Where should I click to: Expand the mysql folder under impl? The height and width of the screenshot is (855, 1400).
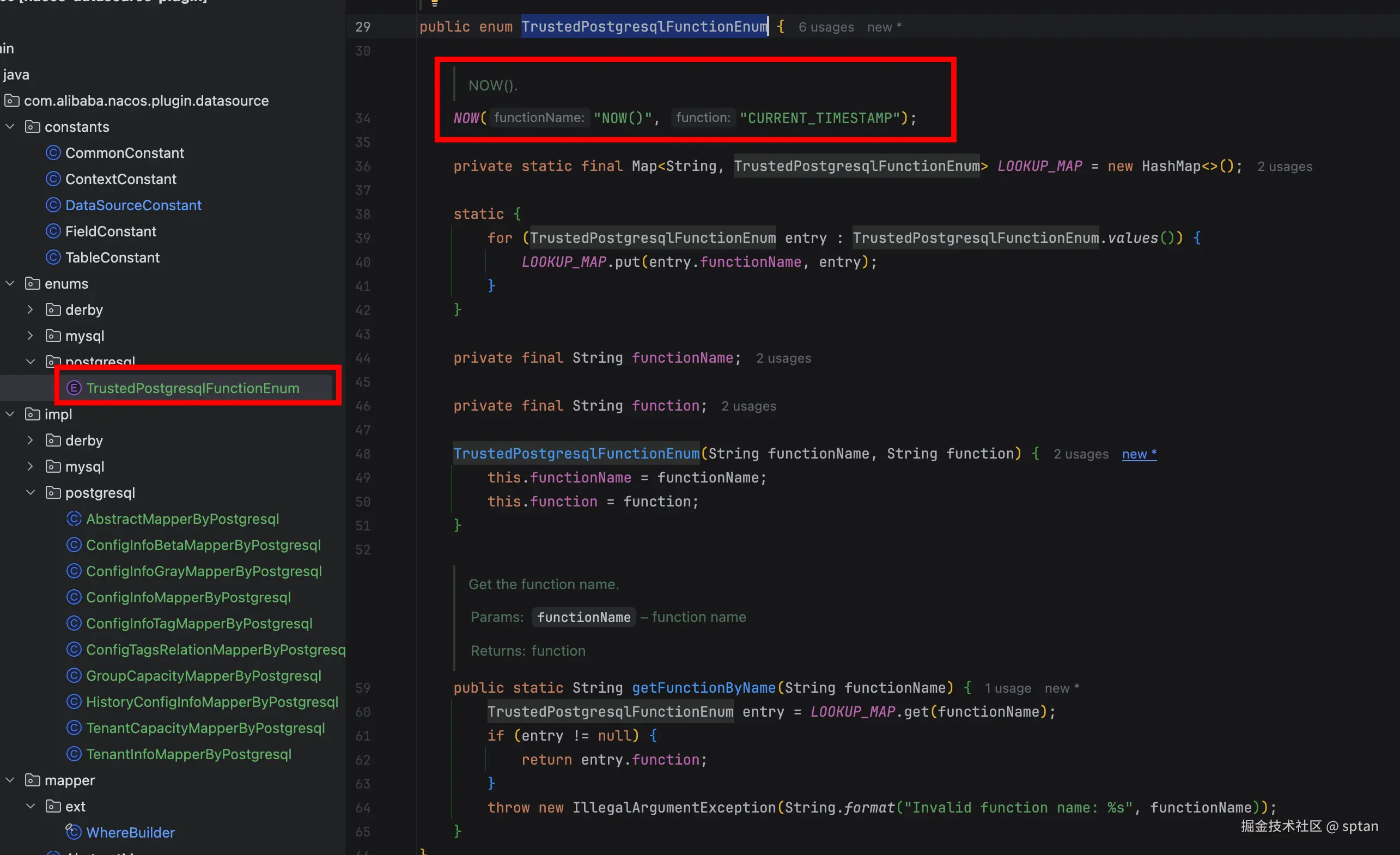point(31,466)
